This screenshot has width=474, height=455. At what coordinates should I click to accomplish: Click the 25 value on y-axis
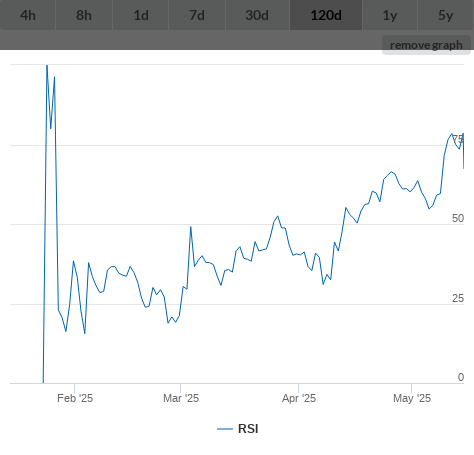[x=458, y=298]
